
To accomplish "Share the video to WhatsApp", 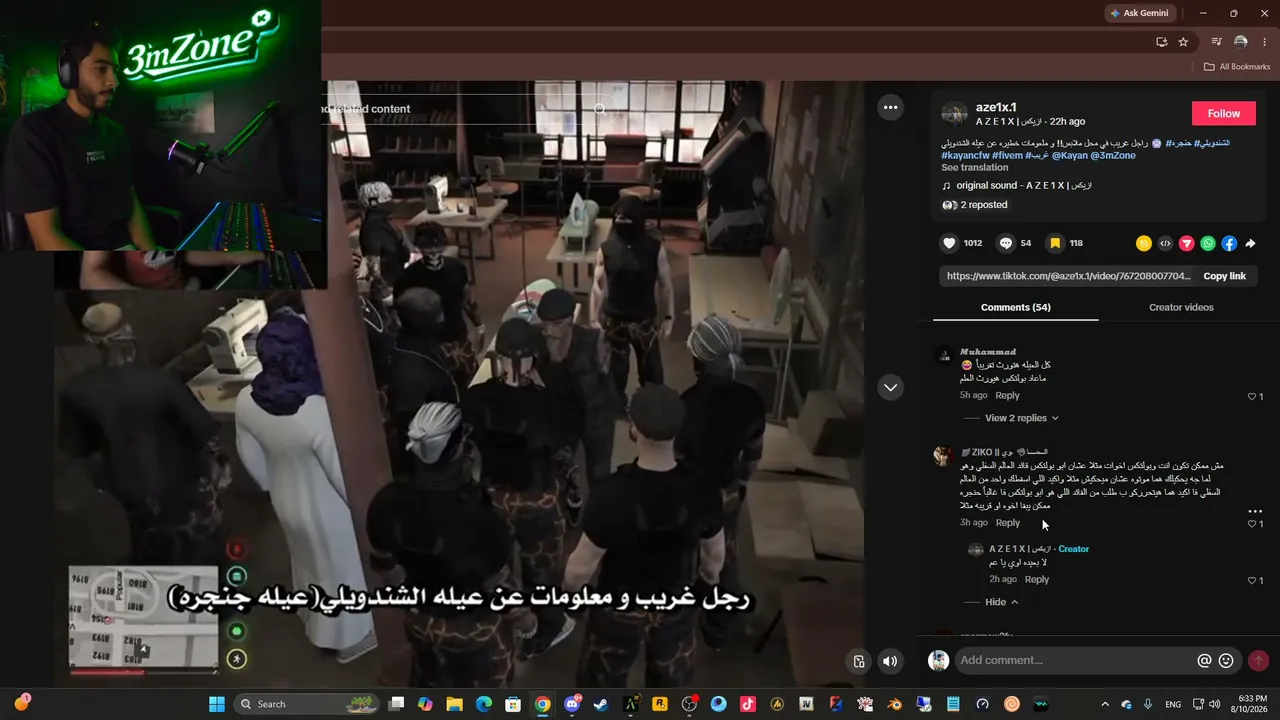I will coord(1208,243).
